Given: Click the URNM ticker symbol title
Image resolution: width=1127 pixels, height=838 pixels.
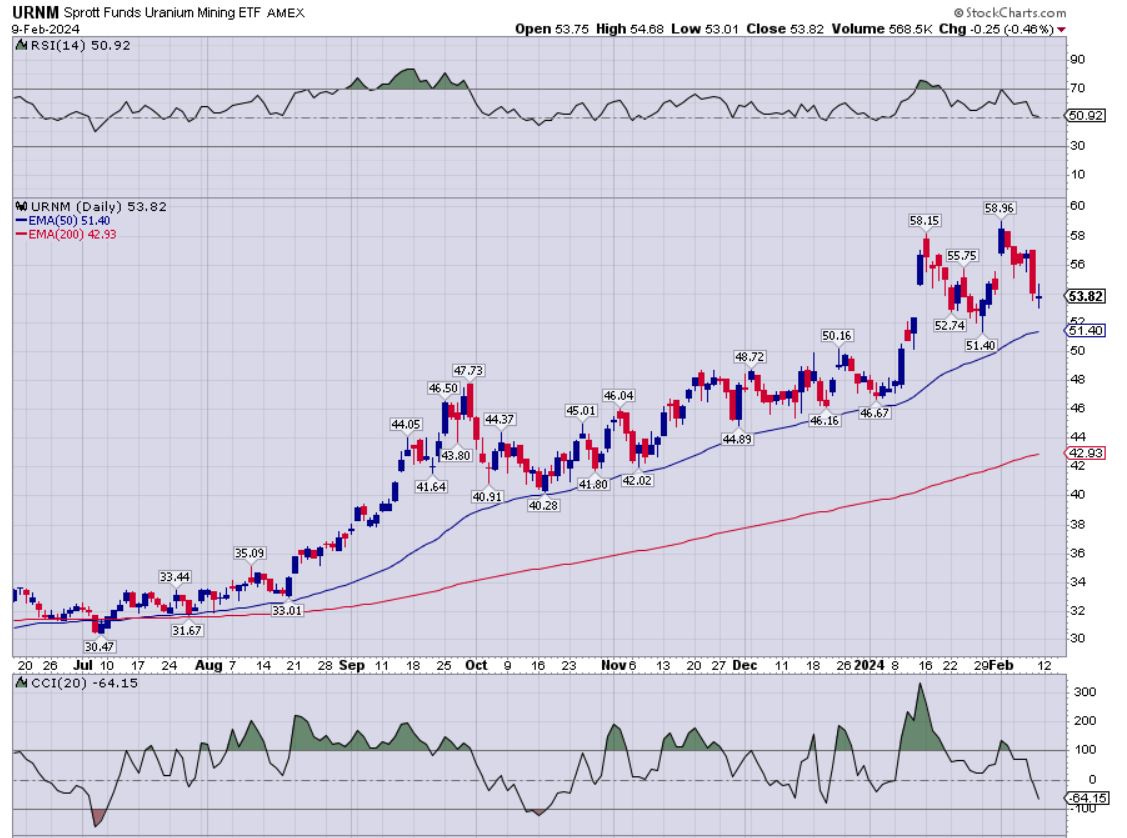Looking at the screenshot, I should point(35,12).
